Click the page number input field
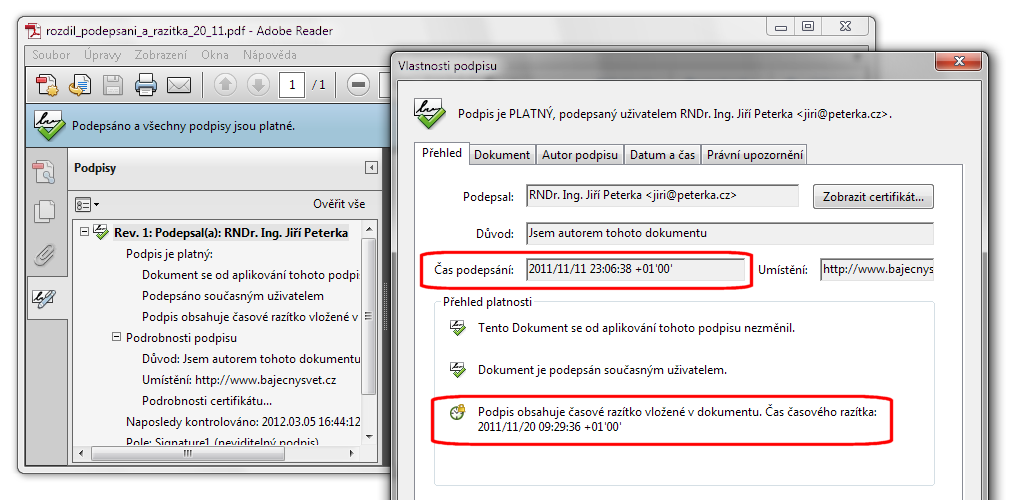The image size is (1020, 500). [x=292, y=85]
